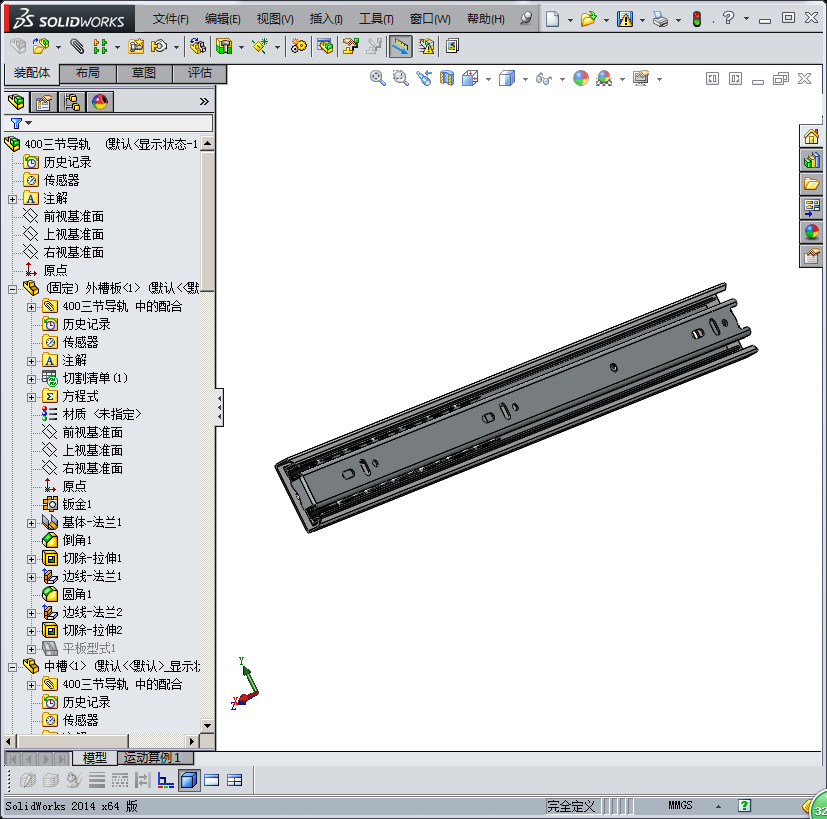The image size is (827, 819).
Task: Toggle the two-view viewport layout button
Action: [211, 780]
